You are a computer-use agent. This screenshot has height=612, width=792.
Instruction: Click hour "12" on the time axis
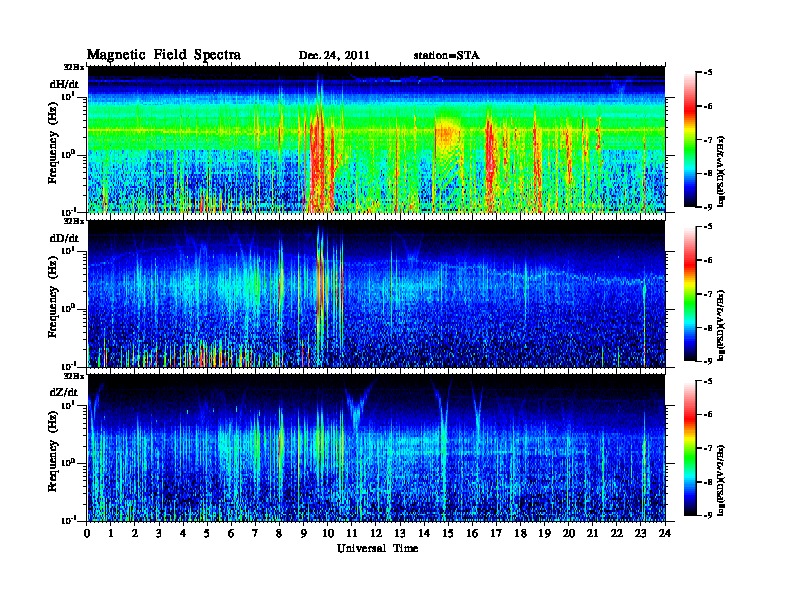(376, 534)
